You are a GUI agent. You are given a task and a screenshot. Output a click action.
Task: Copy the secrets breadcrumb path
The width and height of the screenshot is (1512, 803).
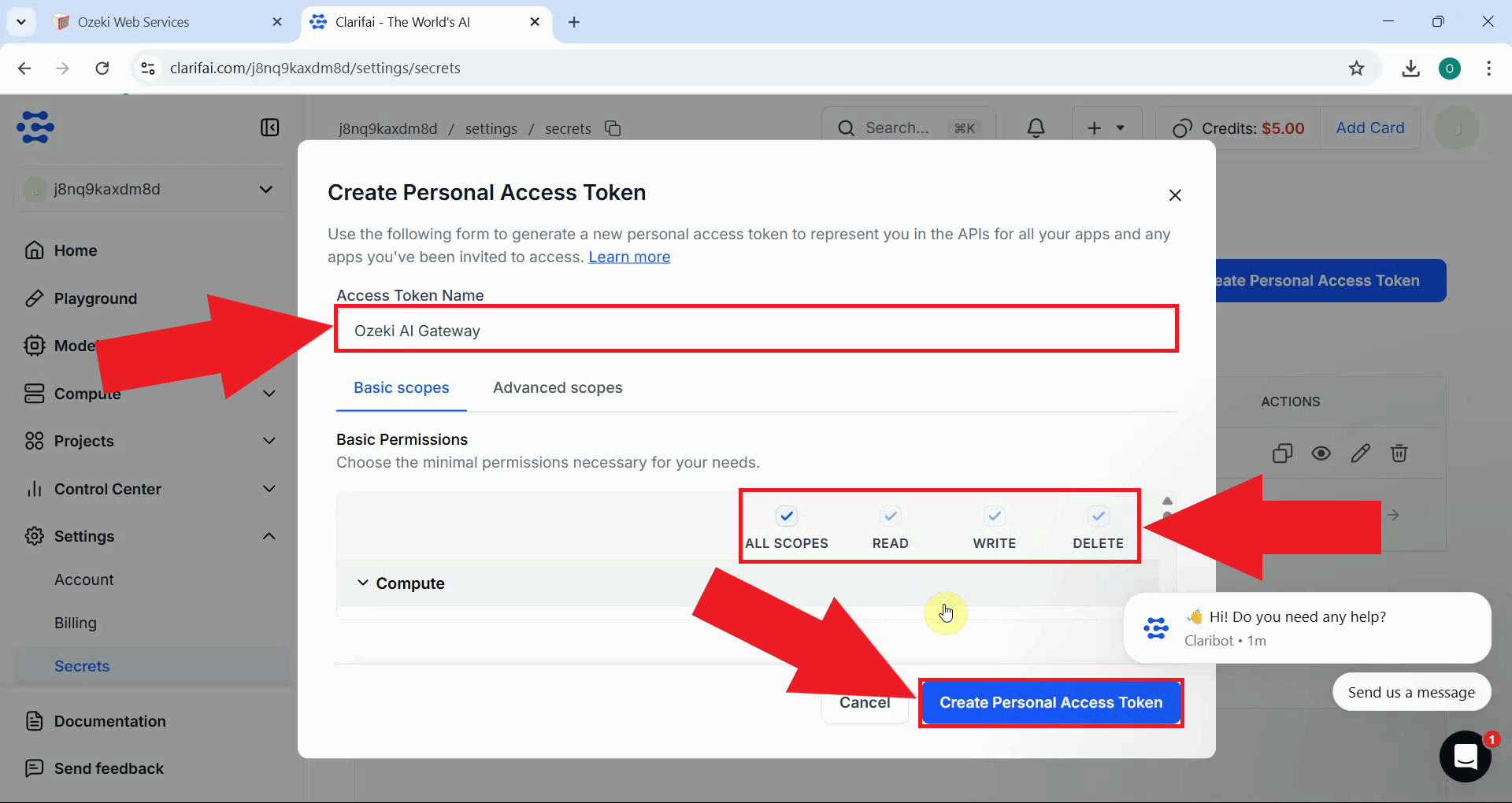pyautogui.click(x=613, y=128)
